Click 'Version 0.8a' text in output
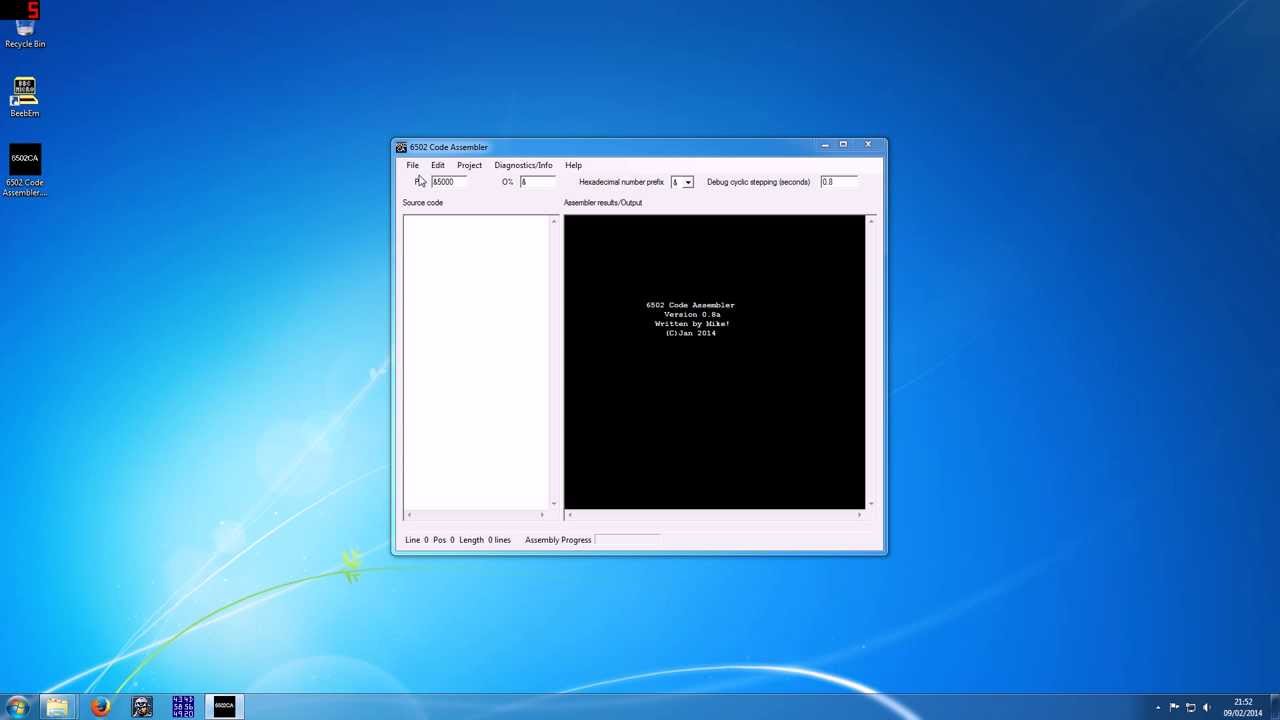 [x=692, y=315]
